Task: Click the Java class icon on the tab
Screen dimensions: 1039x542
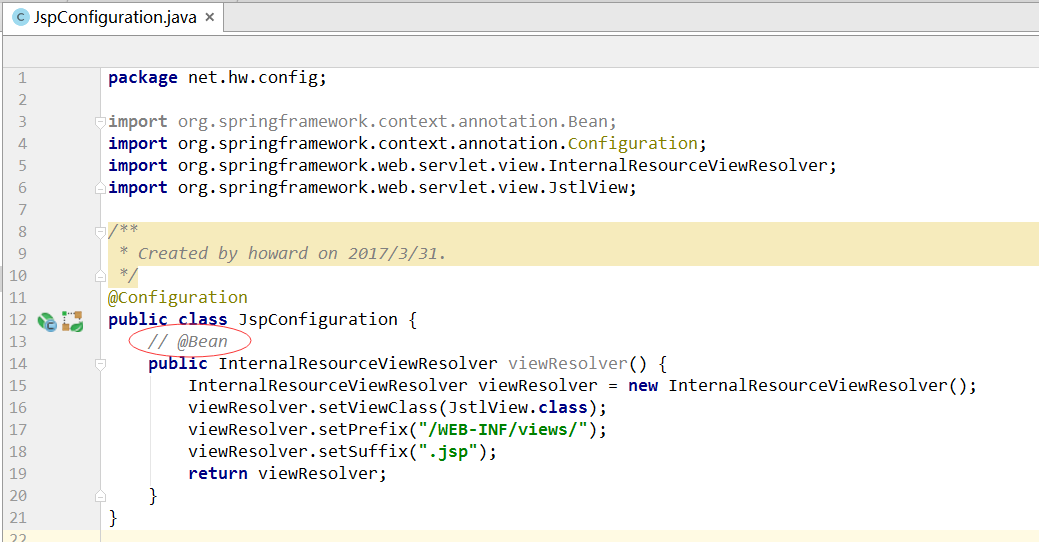Action: tap(21, 17)
